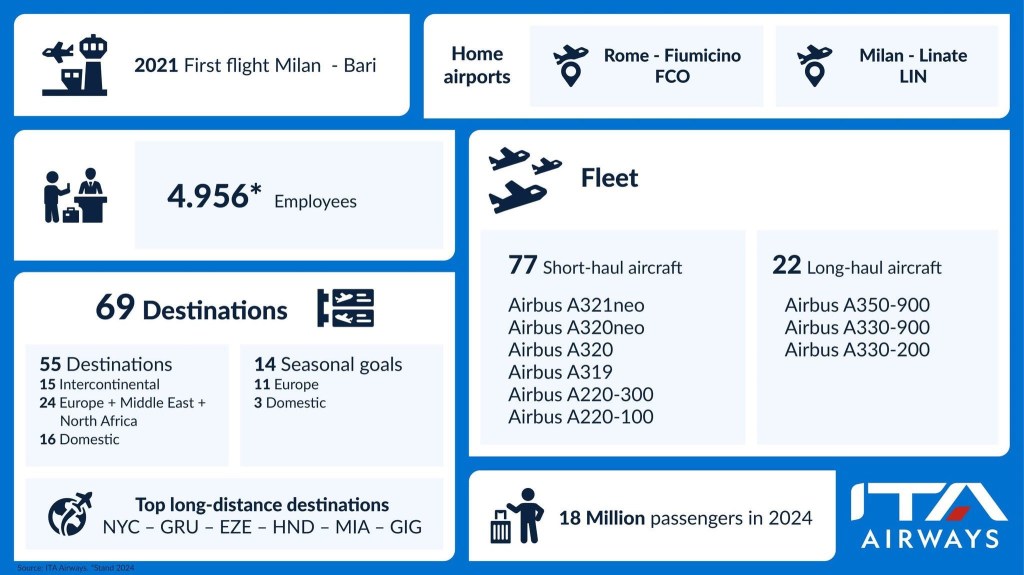Click the passenger with luggage icon
Image resolution: width=1024 pixels, height=575 pixels.
coord(516,516)
